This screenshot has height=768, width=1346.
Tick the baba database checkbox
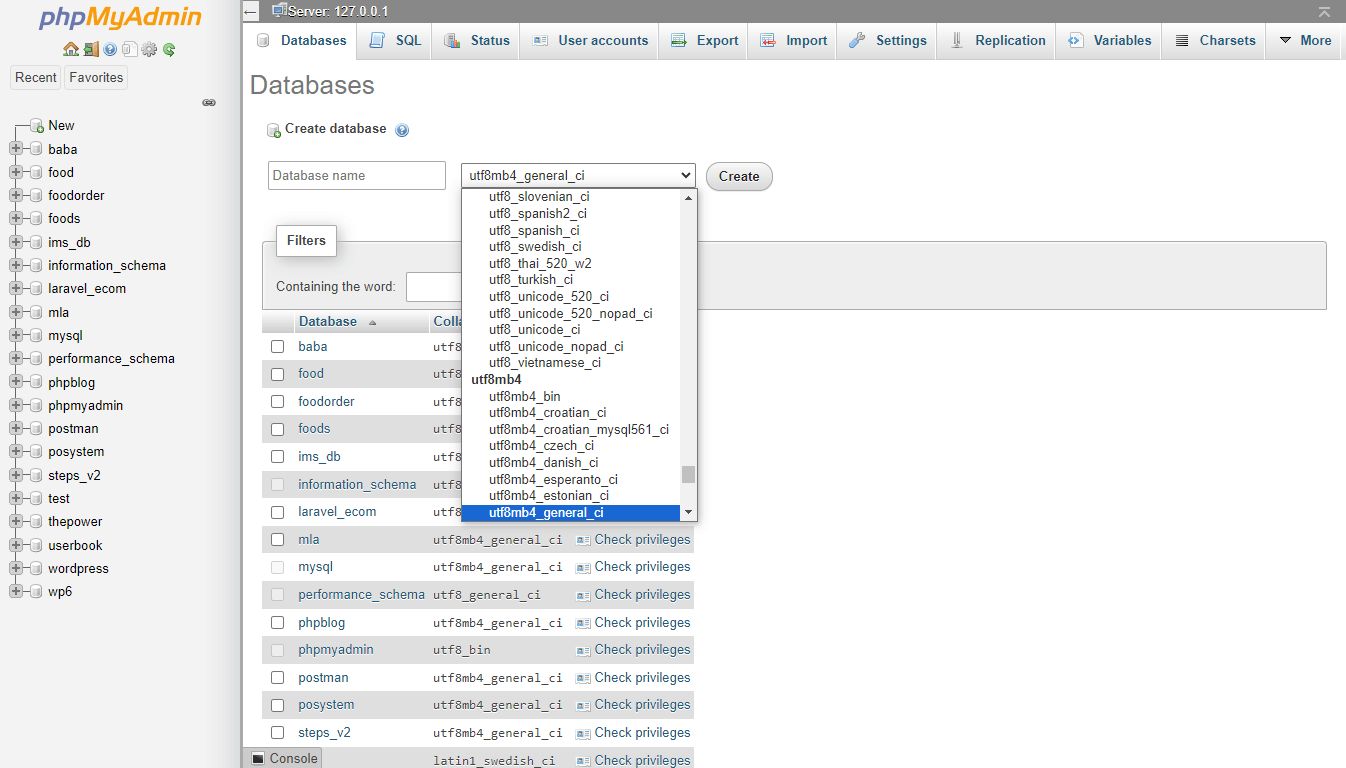pyautogui.click(x=278, y=347)
